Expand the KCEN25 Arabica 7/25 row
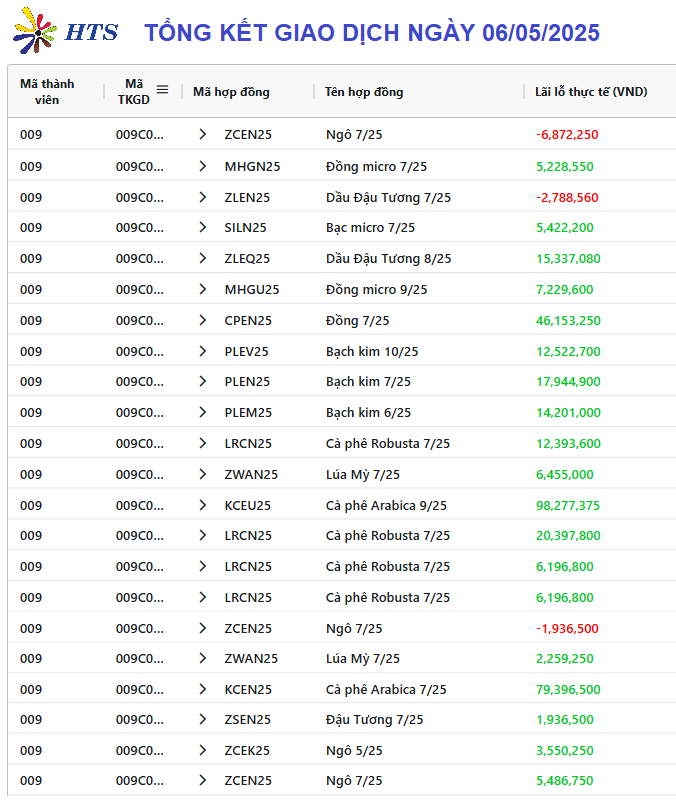Screen dimensions: 676x800 point(203,690)
